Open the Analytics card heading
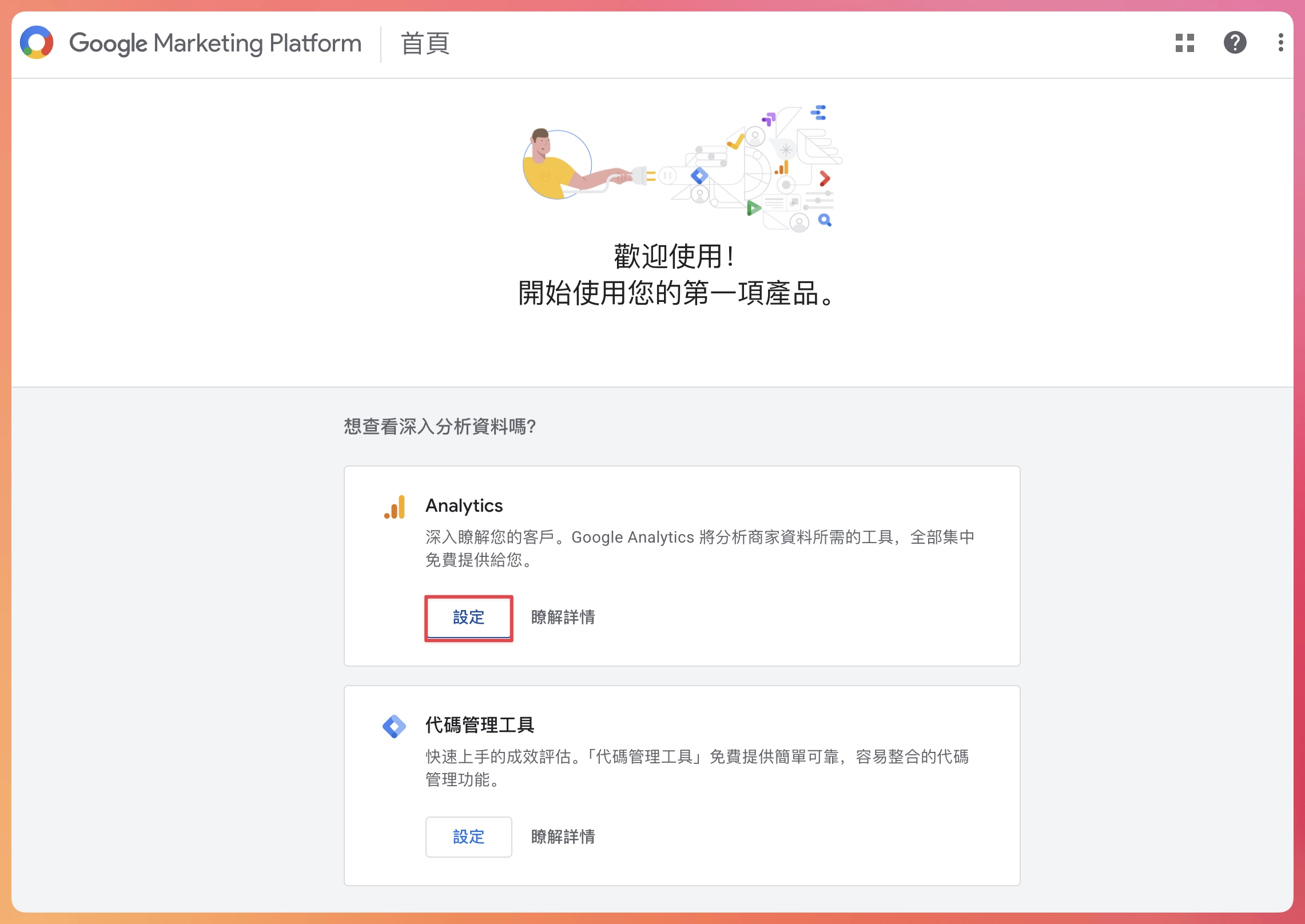 pyautogui.click(x=464, y=505)
